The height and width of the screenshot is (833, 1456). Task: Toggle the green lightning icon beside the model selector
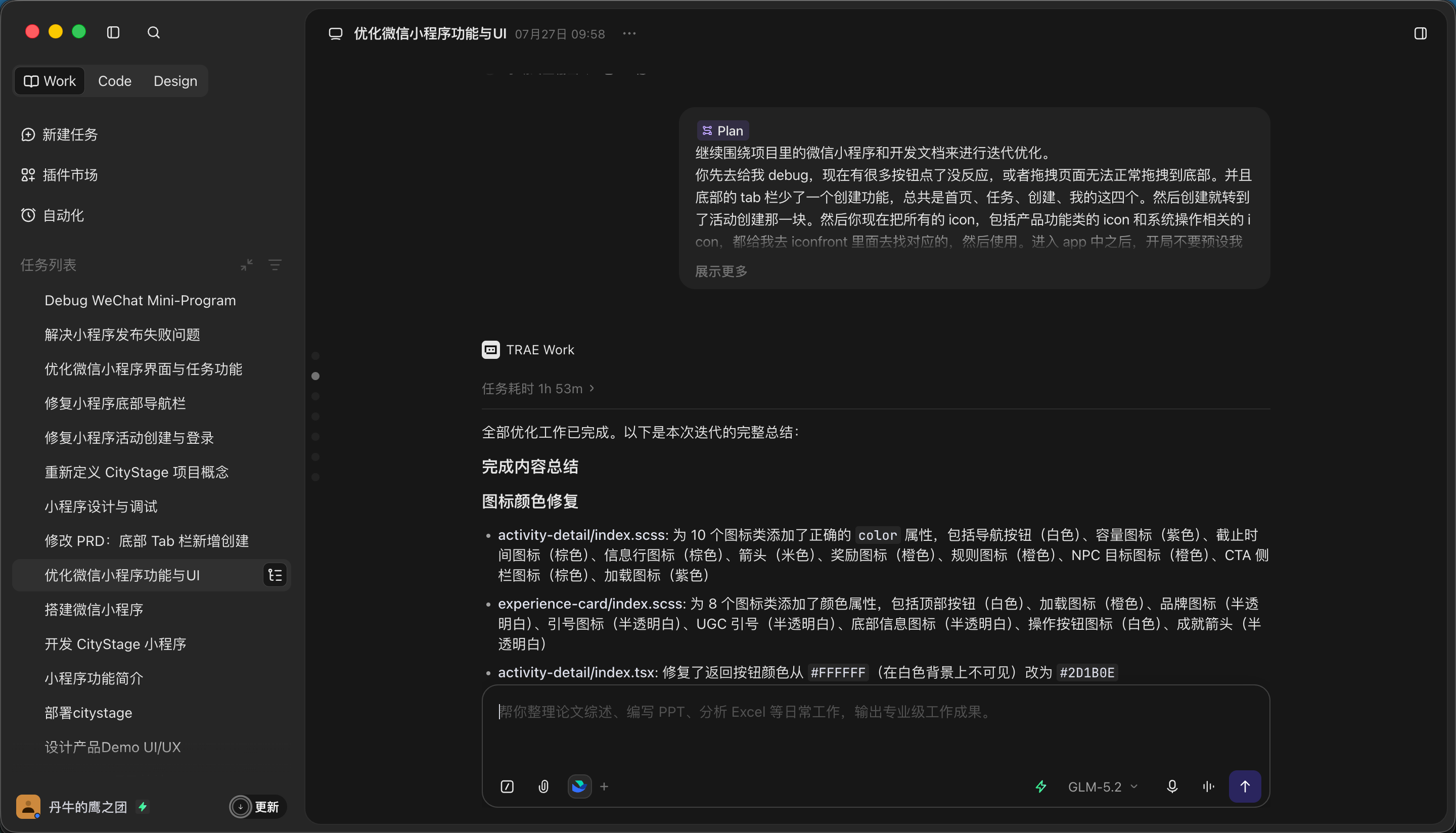click(x=1040, y=786)
